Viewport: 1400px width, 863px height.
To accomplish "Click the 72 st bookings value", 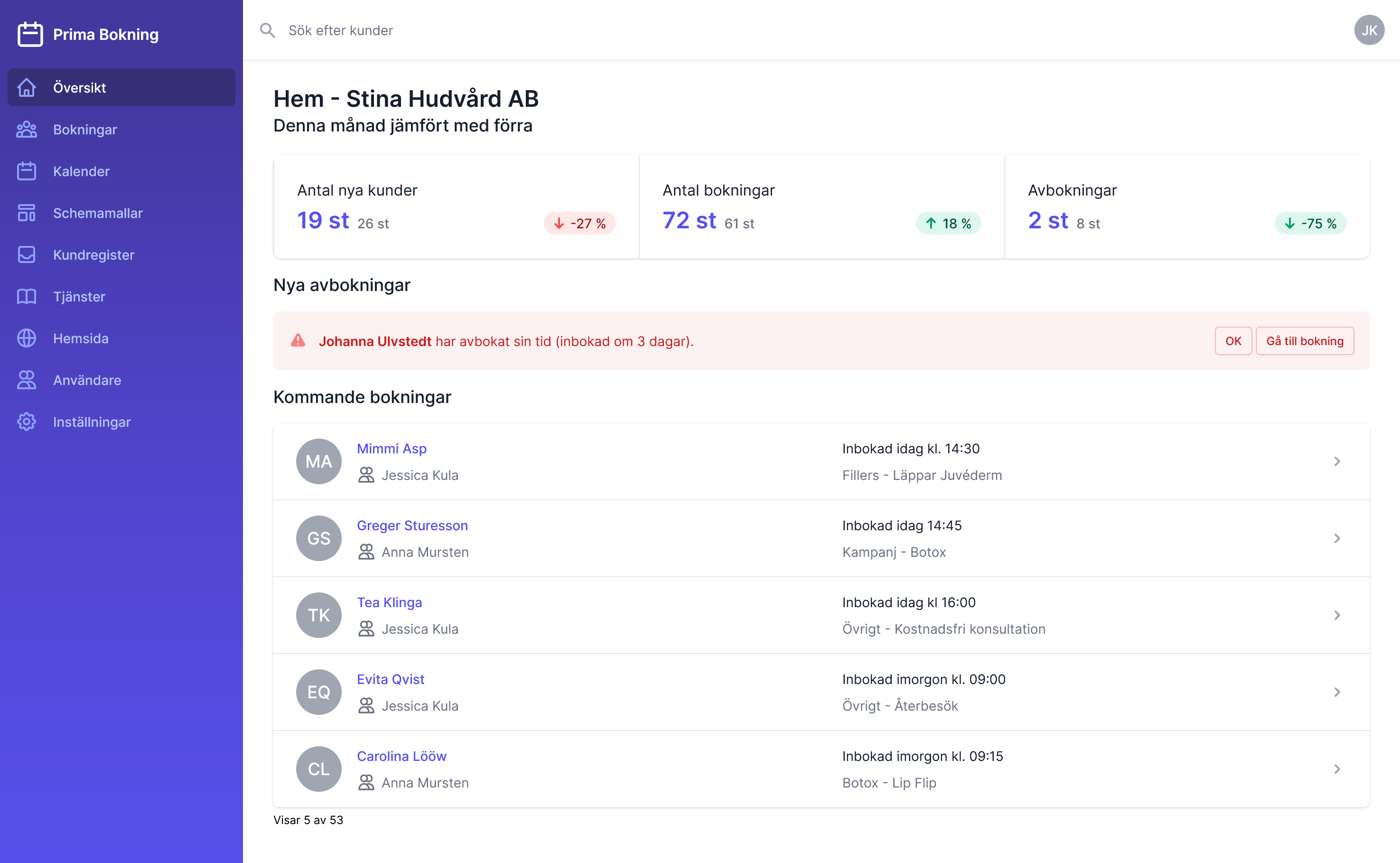I will [x=689, y=220].
